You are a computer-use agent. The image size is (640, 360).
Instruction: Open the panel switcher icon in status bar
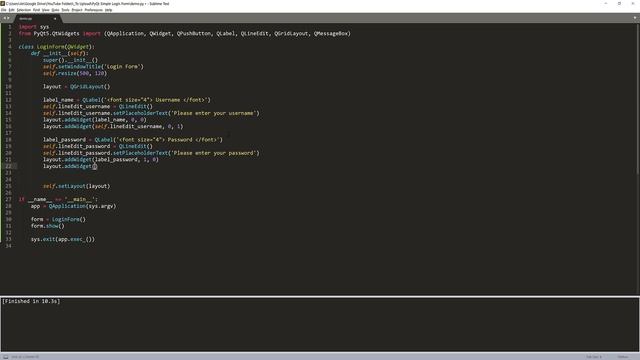[6, 357]
